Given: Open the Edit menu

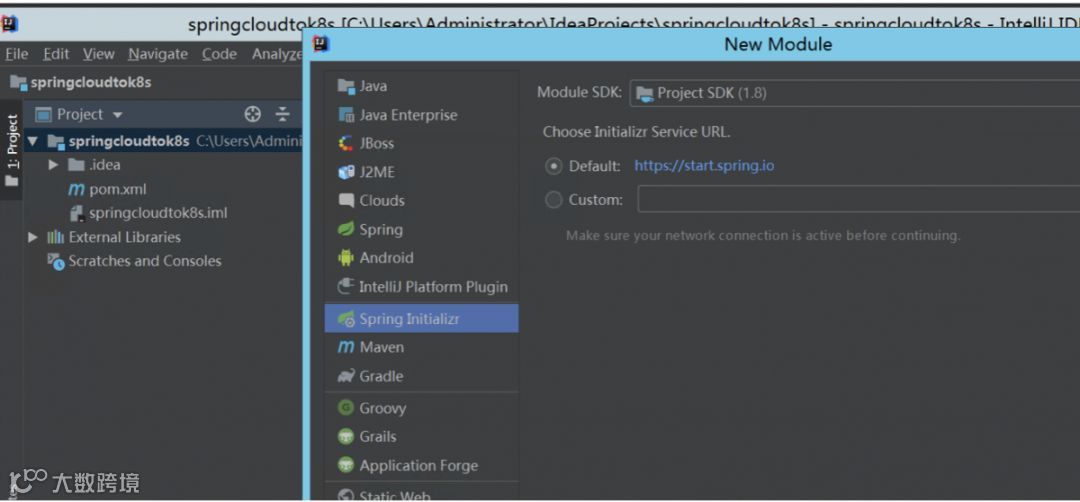Looking at the screenshot, I should click(56, 54).
